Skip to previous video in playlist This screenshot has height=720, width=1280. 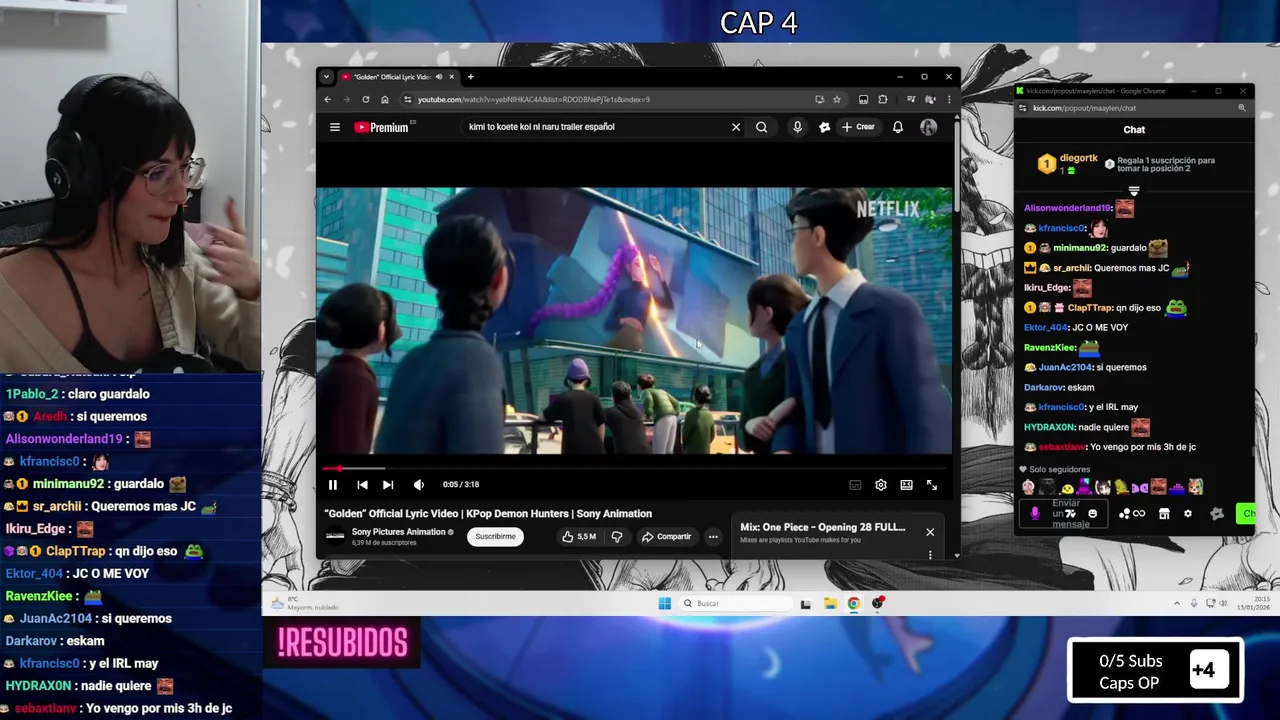tap(362, 485)
